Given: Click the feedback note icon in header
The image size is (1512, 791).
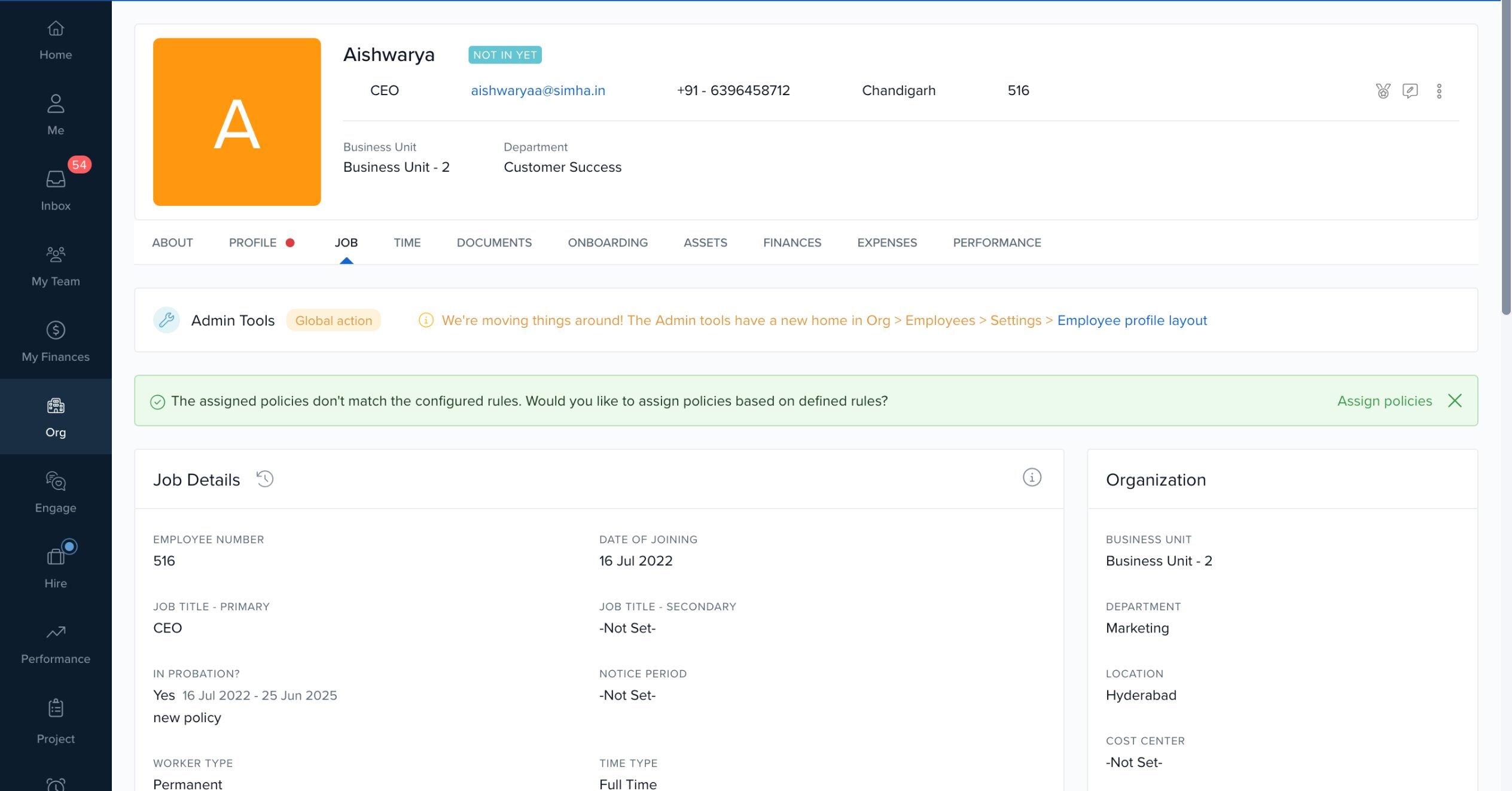Looking at the screenshot, I should click(x=1410, y=91).
